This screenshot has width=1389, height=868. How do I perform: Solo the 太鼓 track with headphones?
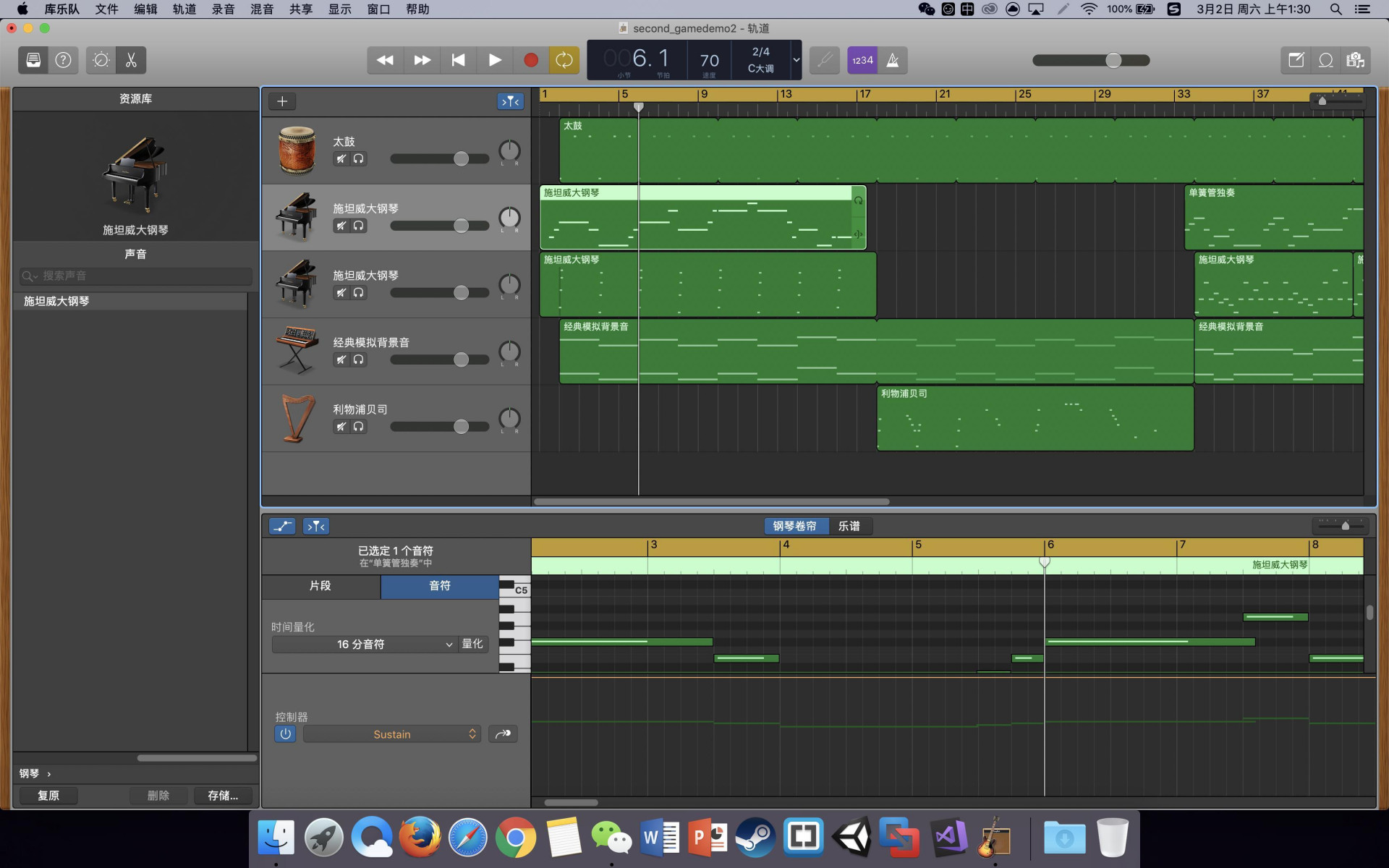tap(358, 158)
